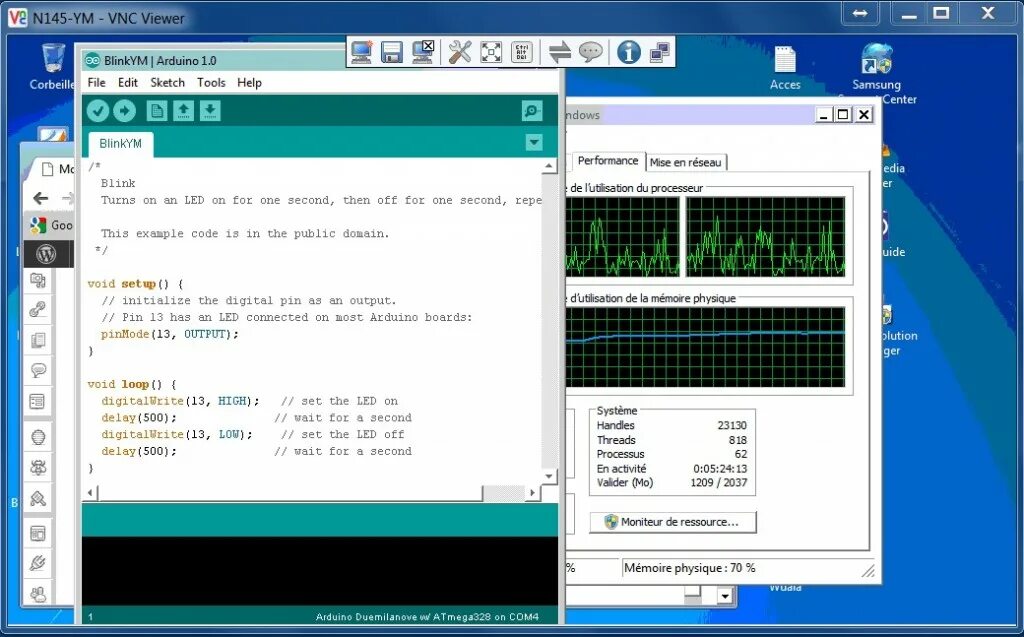This screenshot has width=1024, height=637.
Task: Switch to Mise en réseau tab
Action: pos(685,162)
